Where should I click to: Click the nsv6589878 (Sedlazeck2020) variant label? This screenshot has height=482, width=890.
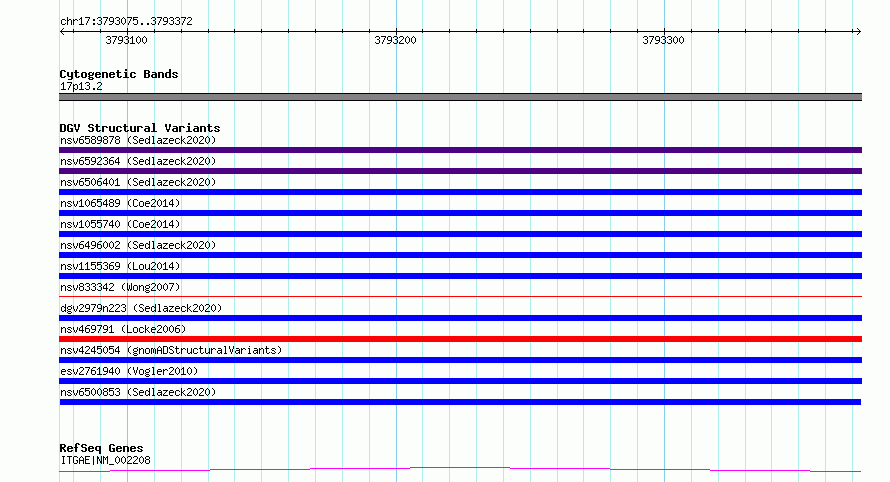[x=138, y=140]
